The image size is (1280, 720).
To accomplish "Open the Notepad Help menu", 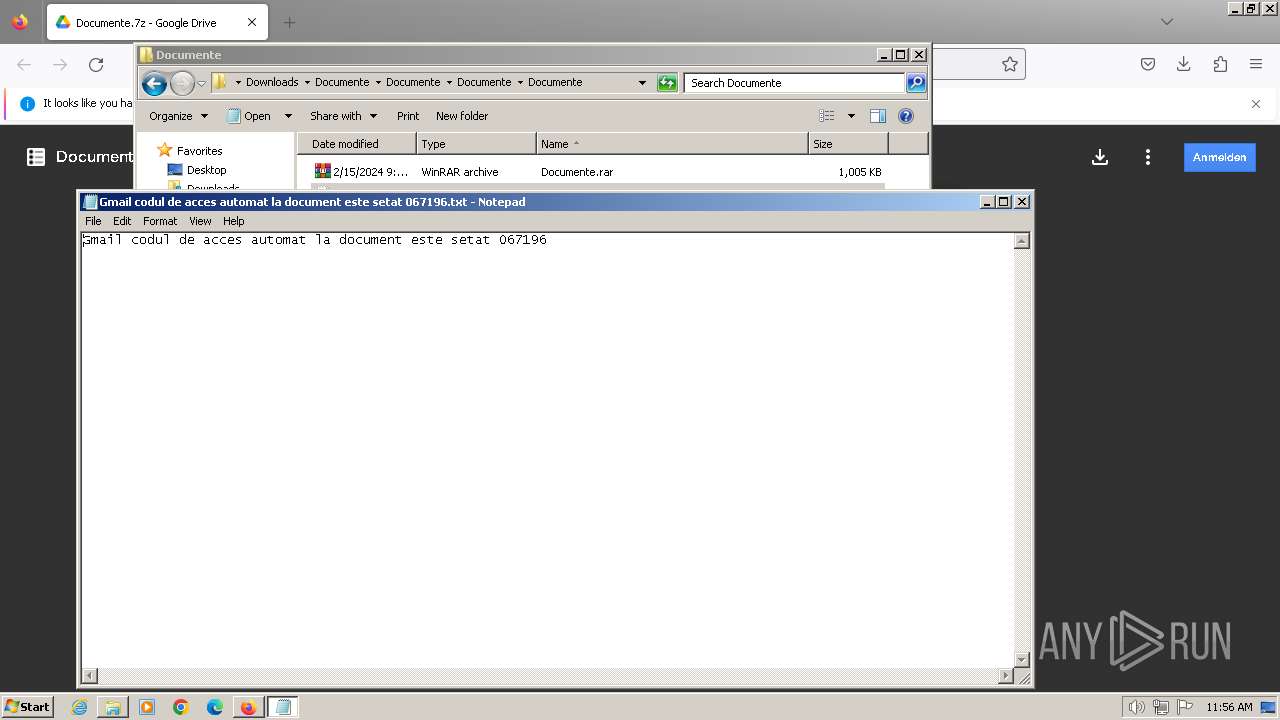I will point(233,221).
